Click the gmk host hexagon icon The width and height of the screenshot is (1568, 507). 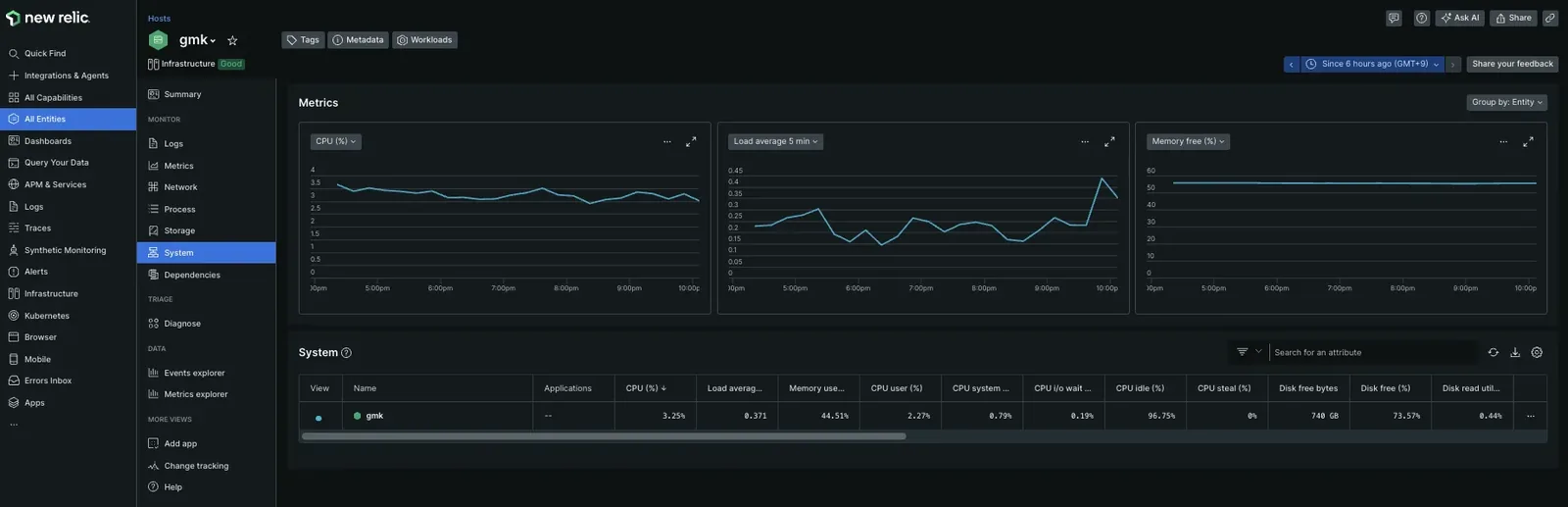pyautogui.click(x=158, y=40)
